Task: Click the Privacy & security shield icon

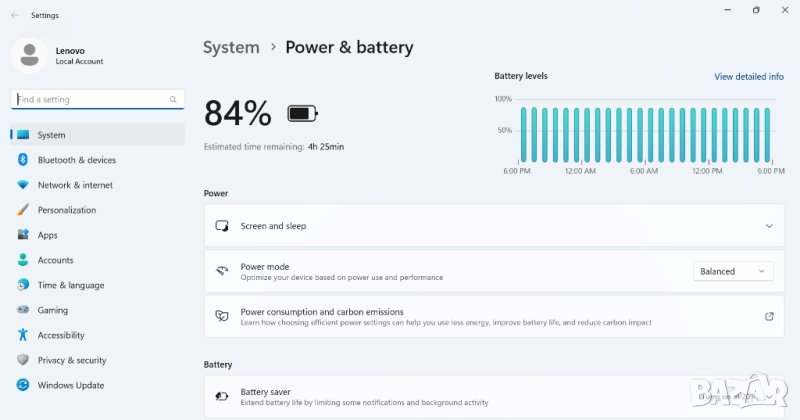Action: [x=23, y=360]
